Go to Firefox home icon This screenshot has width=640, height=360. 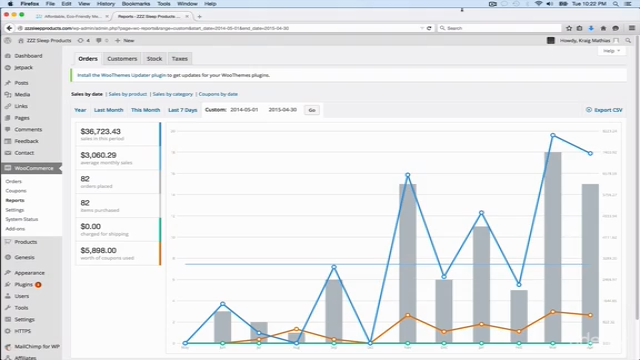coord(603,28)
